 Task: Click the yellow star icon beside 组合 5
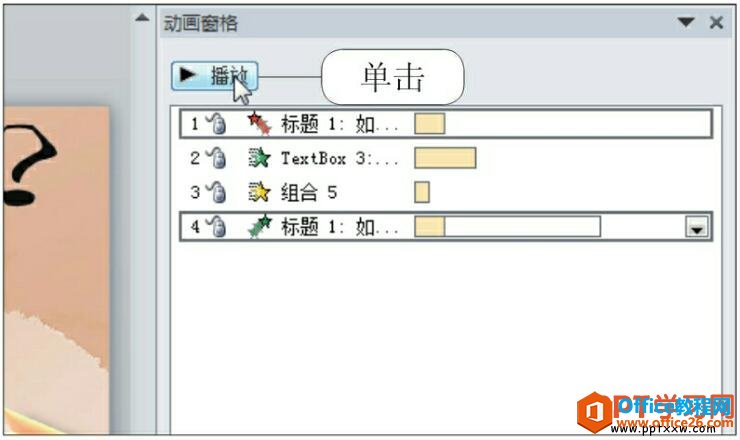point(259,192)
